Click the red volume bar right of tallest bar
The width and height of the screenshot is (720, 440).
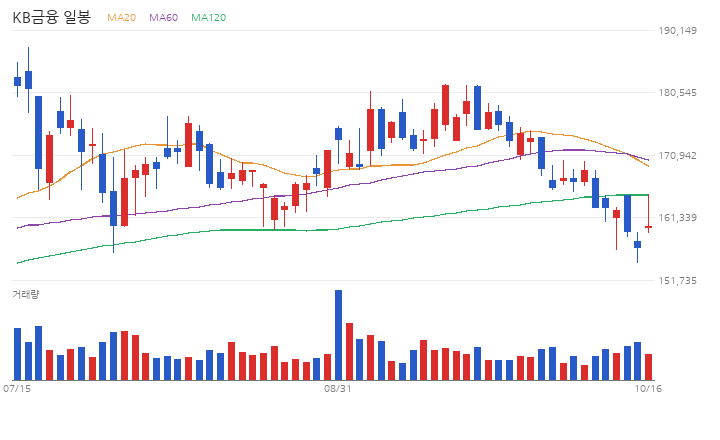349,351
